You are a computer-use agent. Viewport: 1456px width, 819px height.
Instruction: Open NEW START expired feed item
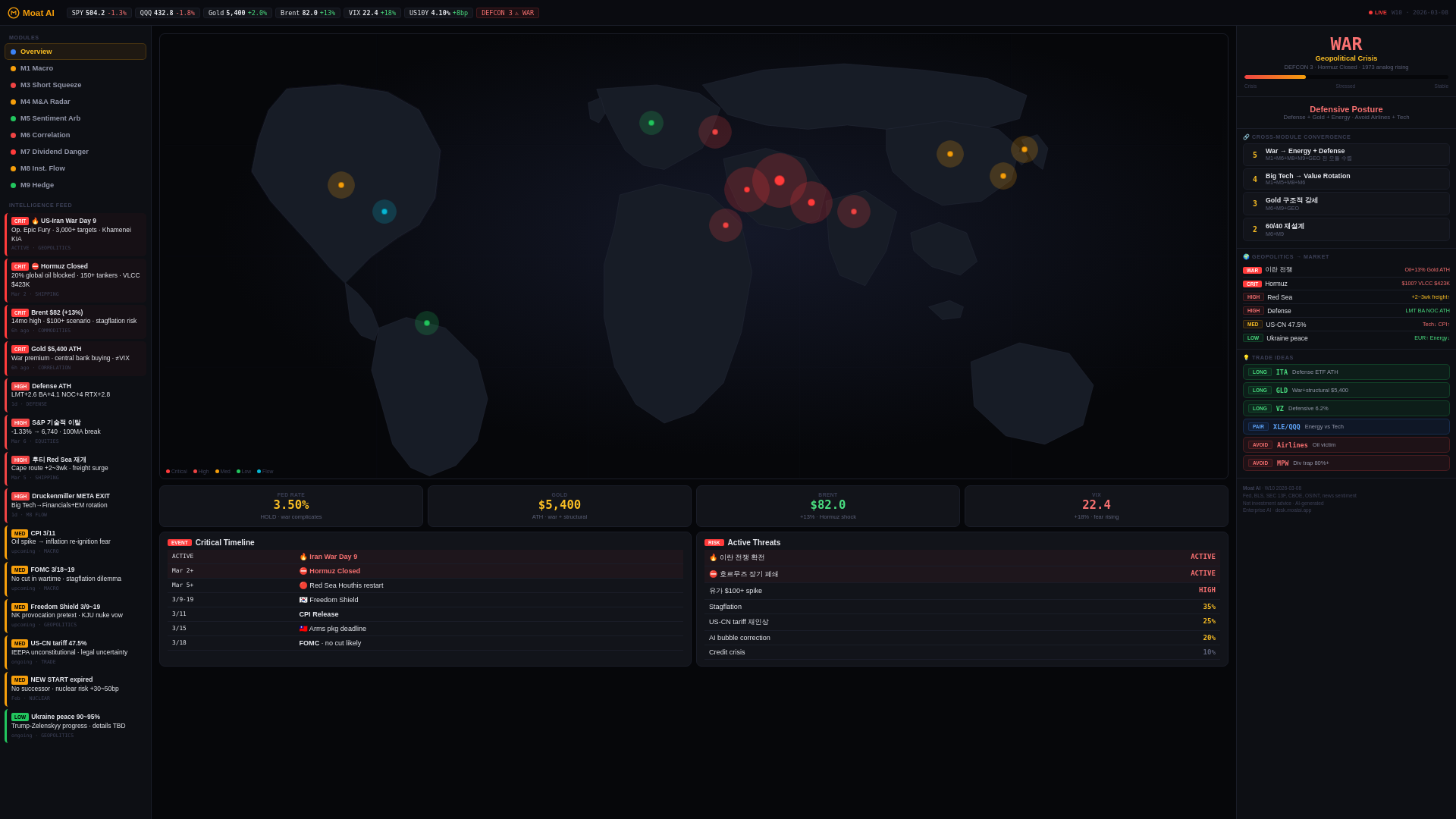(76, 689)
